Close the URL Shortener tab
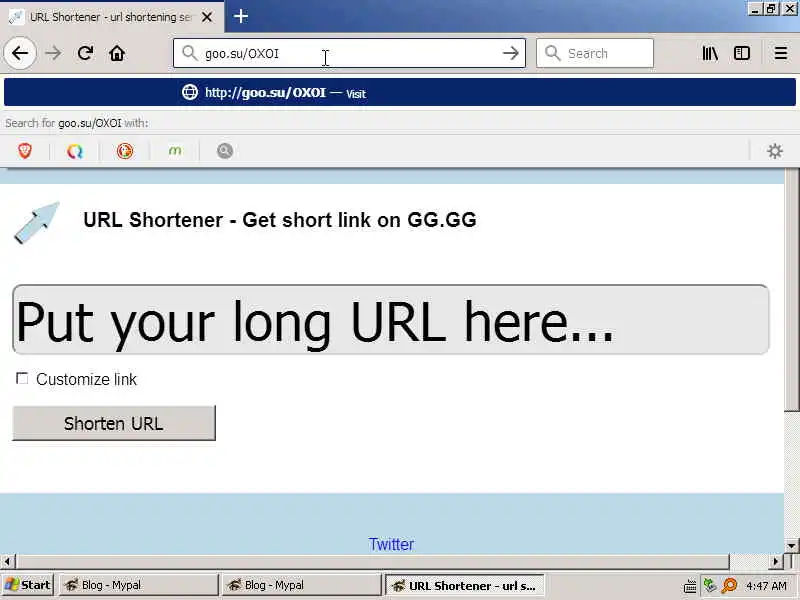 click(x=207, y=17)
